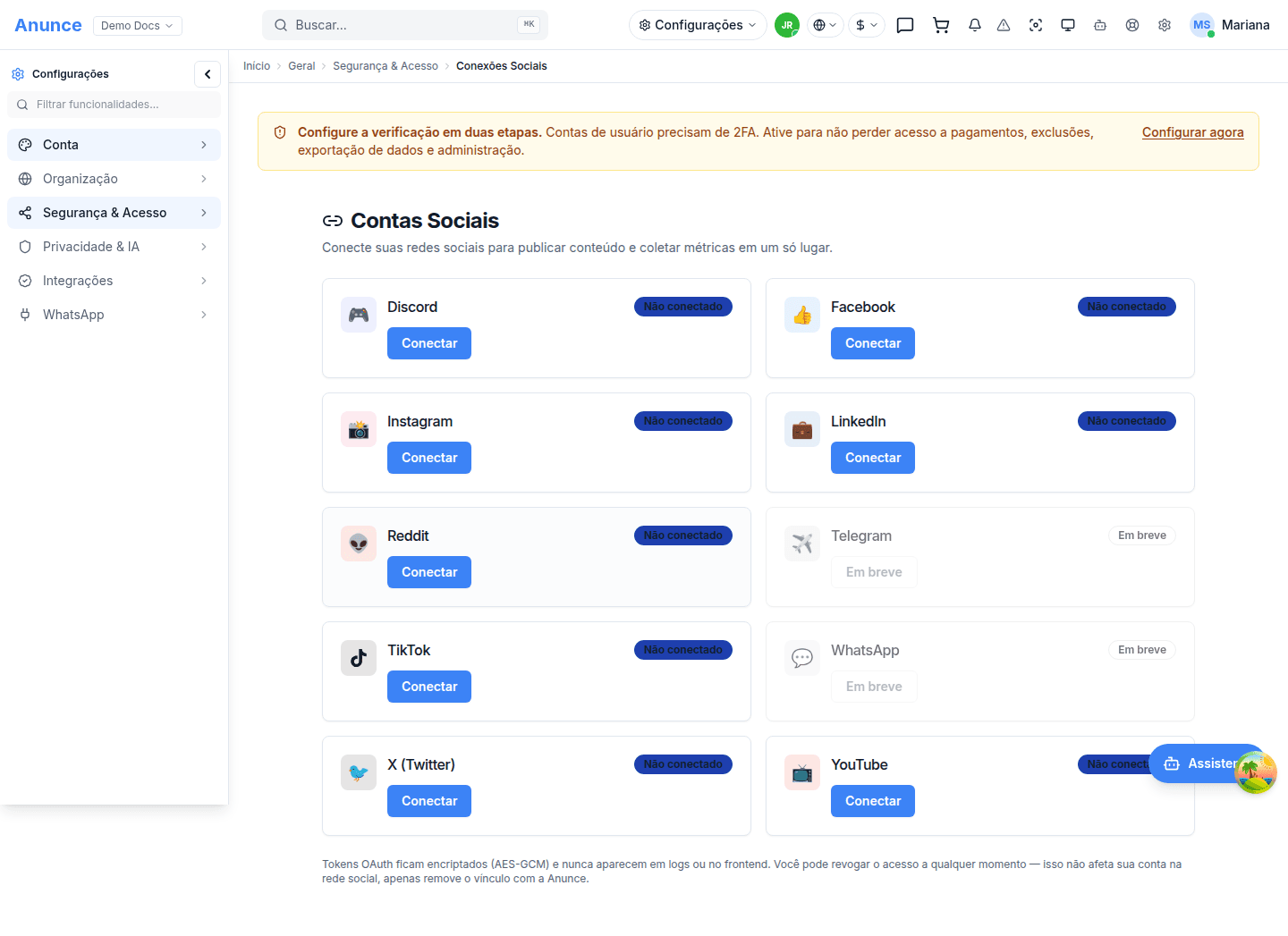Go to Início in the breadcrumb
Image resolution: width=1288 pixels, height=936 pixels.
[x=257, y=66]
